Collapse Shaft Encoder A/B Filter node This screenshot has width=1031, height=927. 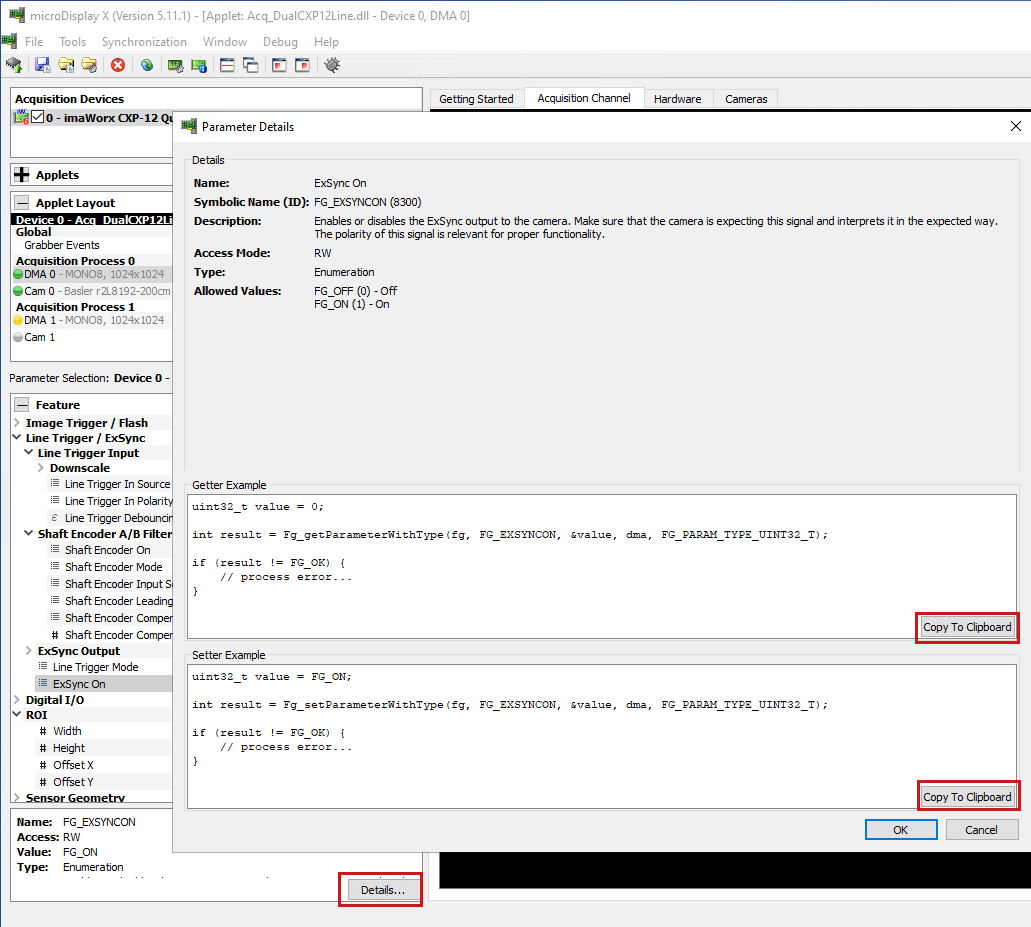(x=28, y=533)
